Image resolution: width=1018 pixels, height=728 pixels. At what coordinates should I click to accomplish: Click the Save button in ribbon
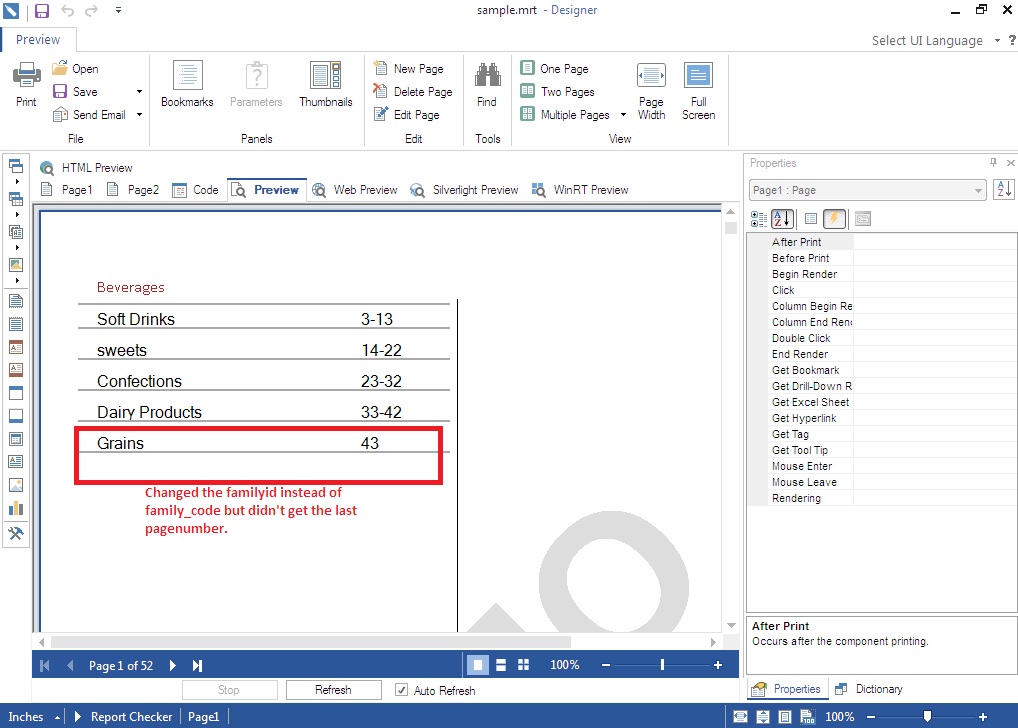pos(75,92)
